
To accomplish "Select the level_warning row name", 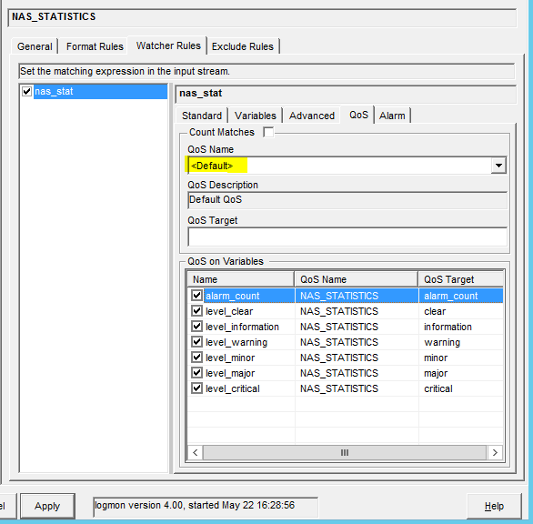I will pos(236,343).
